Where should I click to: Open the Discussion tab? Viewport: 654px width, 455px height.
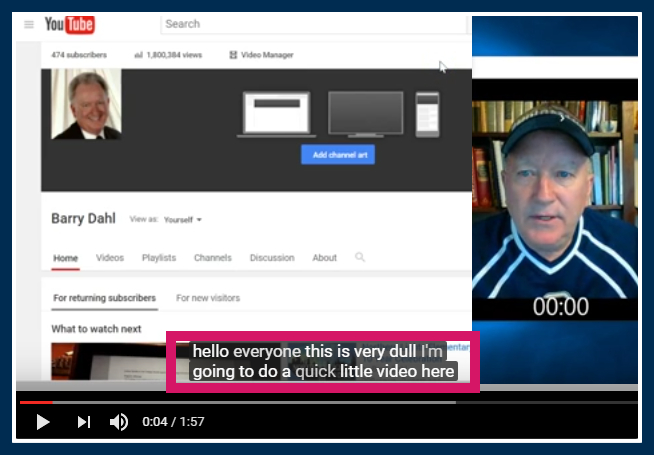click(x=272, y=258)
